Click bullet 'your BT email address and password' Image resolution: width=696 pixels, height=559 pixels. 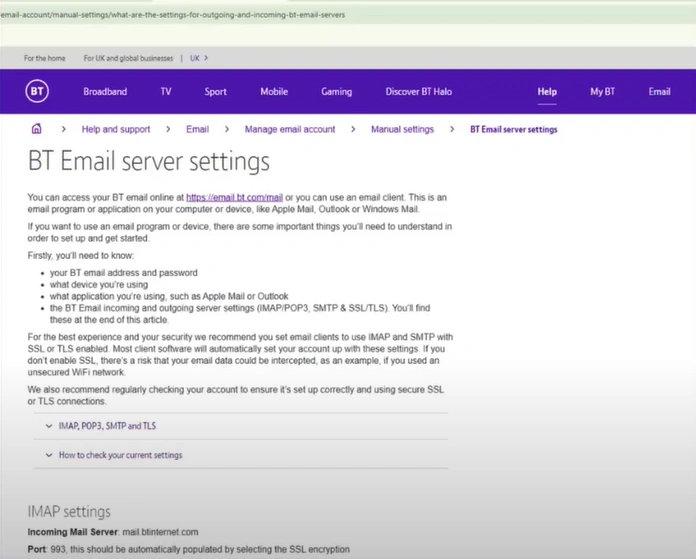pos(123,273)
